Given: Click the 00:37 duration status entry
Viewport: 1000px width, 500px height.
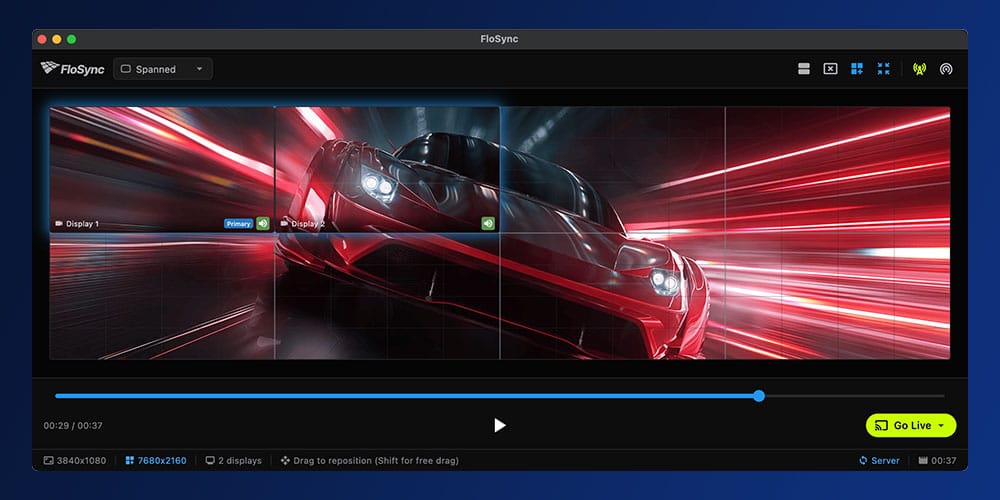Looking at the screenshot, I should 937,460.
